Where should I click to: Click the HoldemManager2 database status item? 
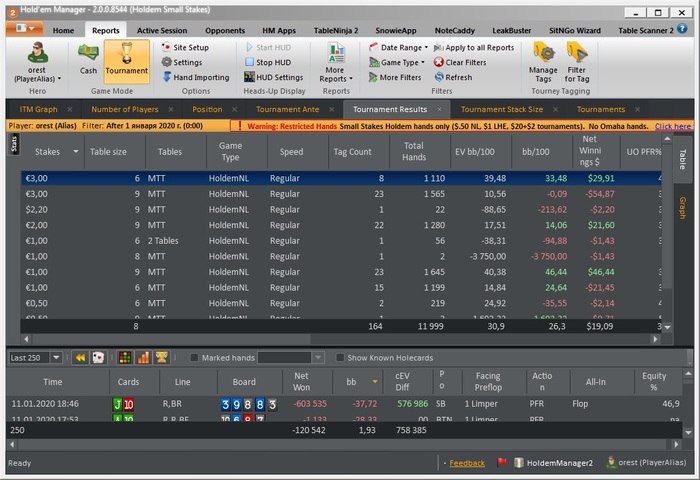[554, 463]
